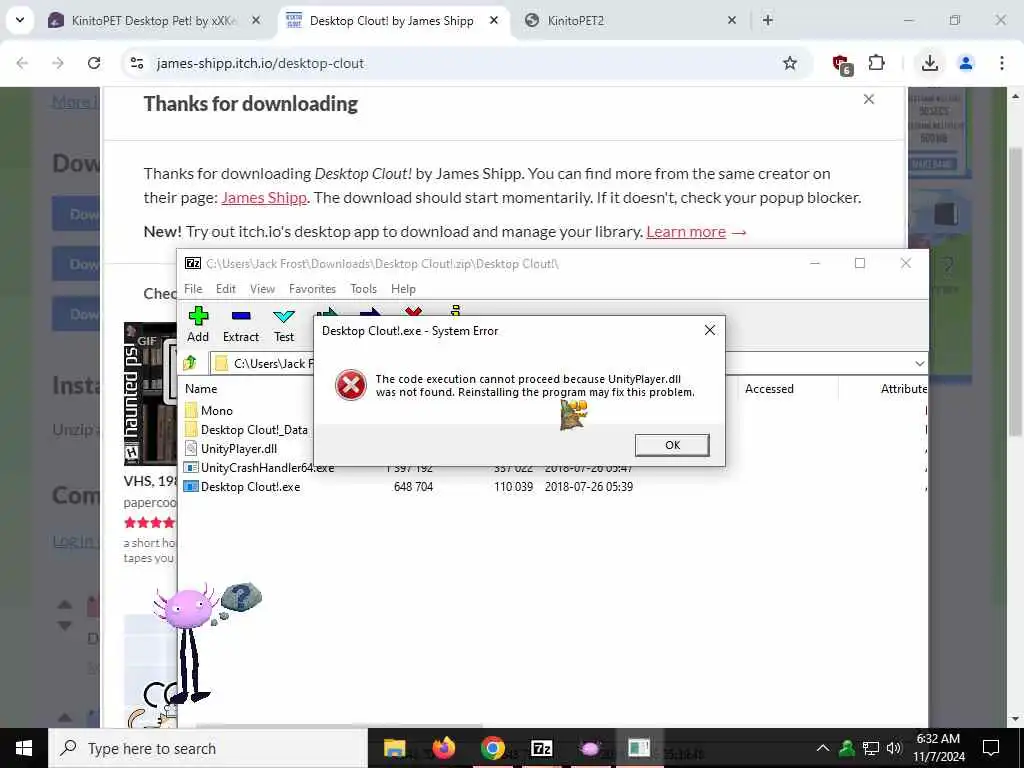This screenshot has height=768, width=1024.
Task: Close the Thanks for downloading popup
Action: (x=869, y=99)
